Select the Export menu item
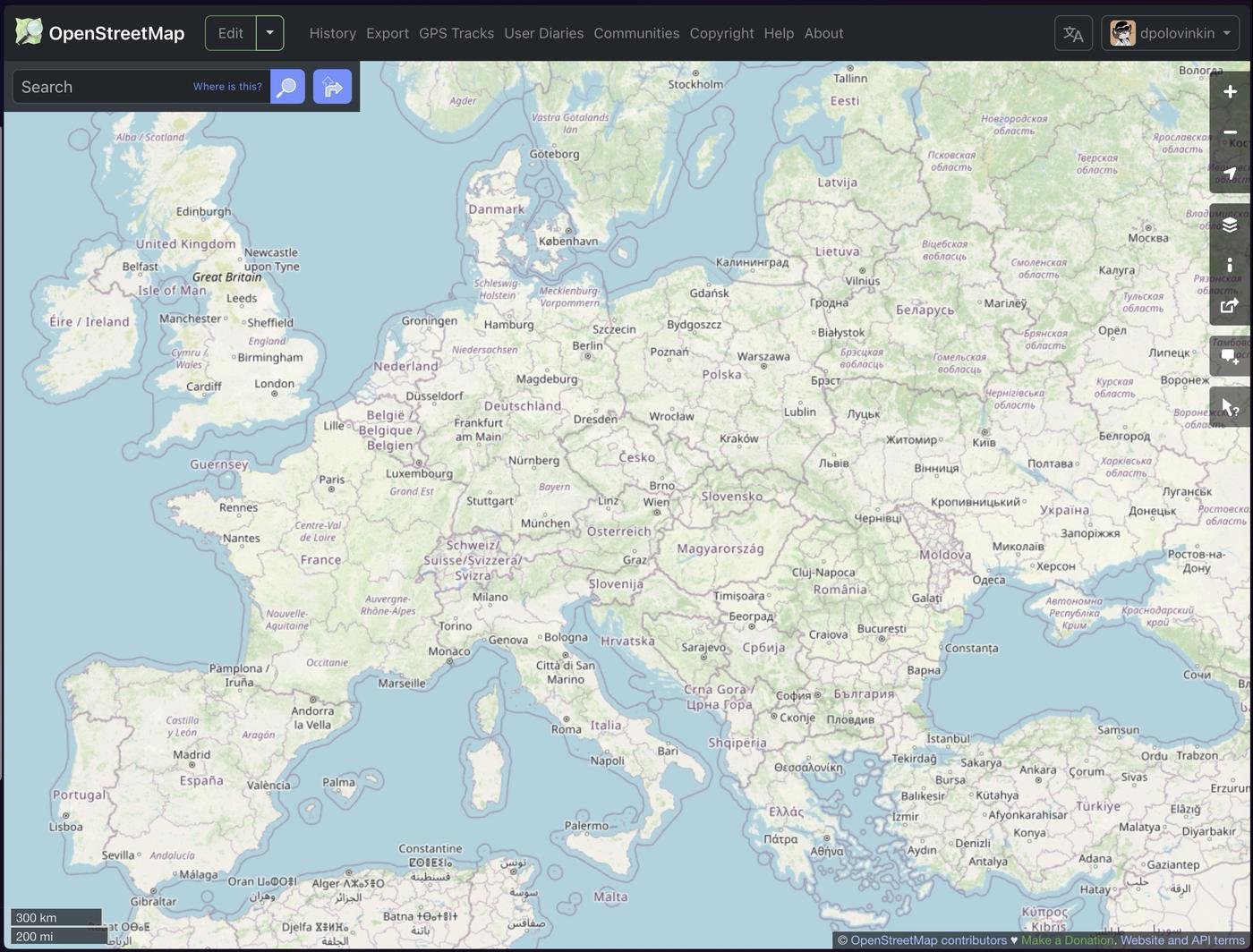This screenshot has height=952, width=1253. [387, 33]
